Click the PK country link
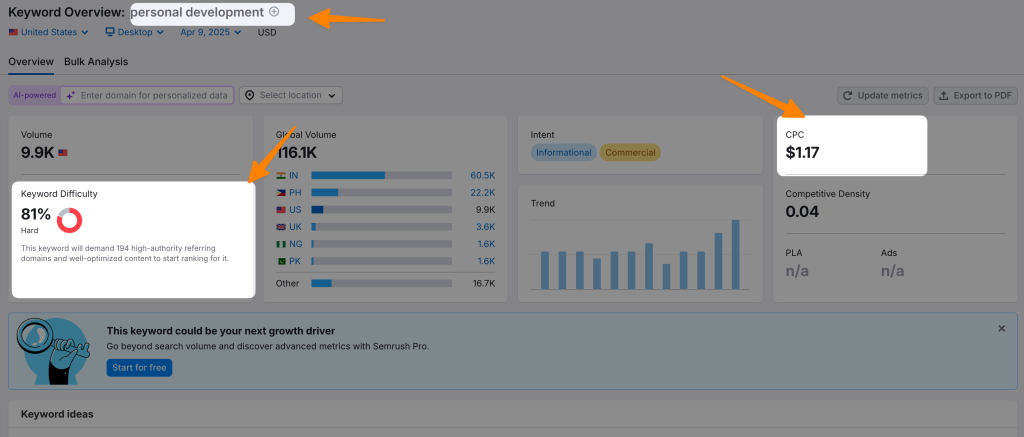 tap(295, 261)
